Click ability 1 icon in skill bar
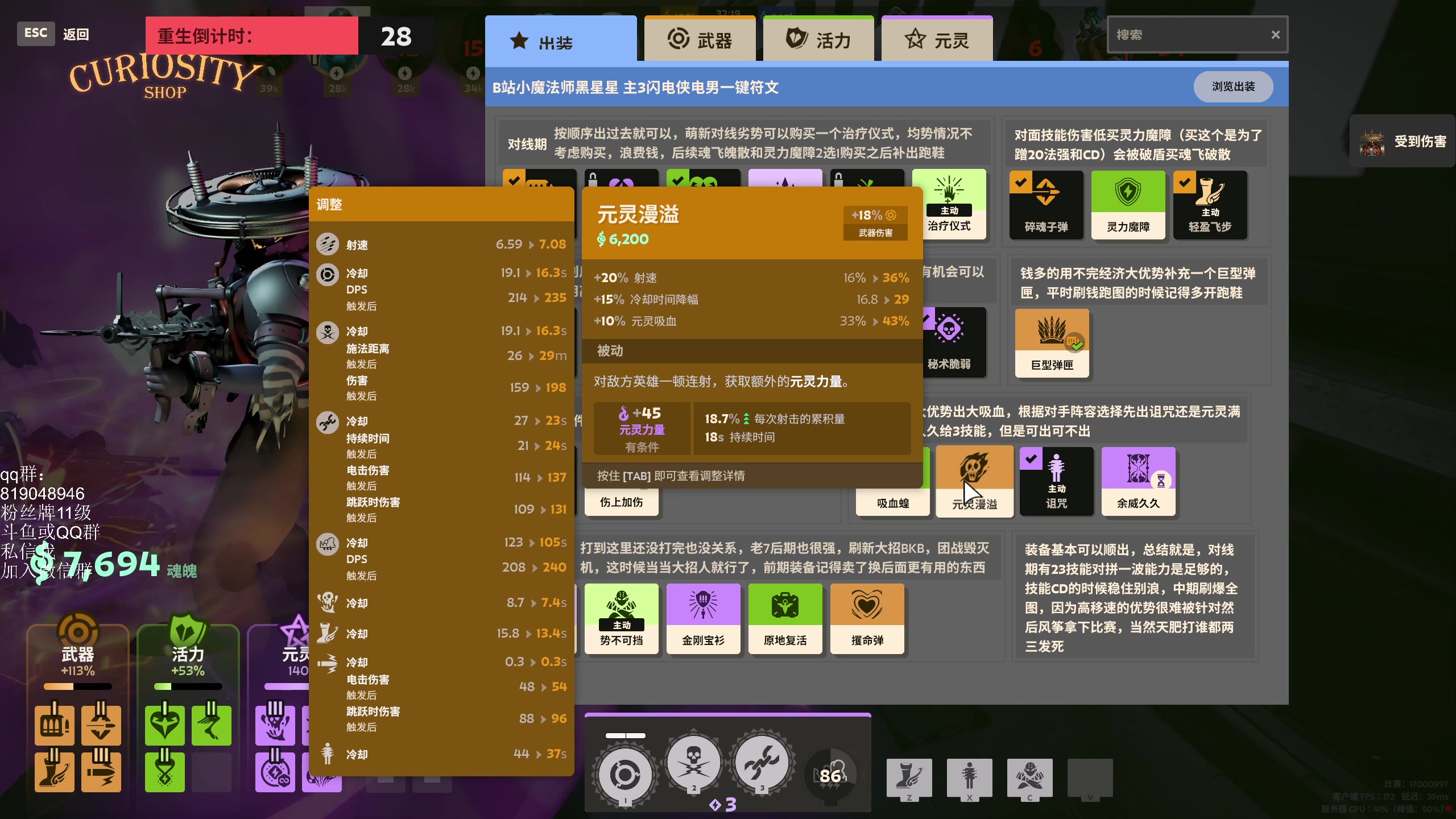This screenshot has width=1456, height=819. click(x=624, y=775)
